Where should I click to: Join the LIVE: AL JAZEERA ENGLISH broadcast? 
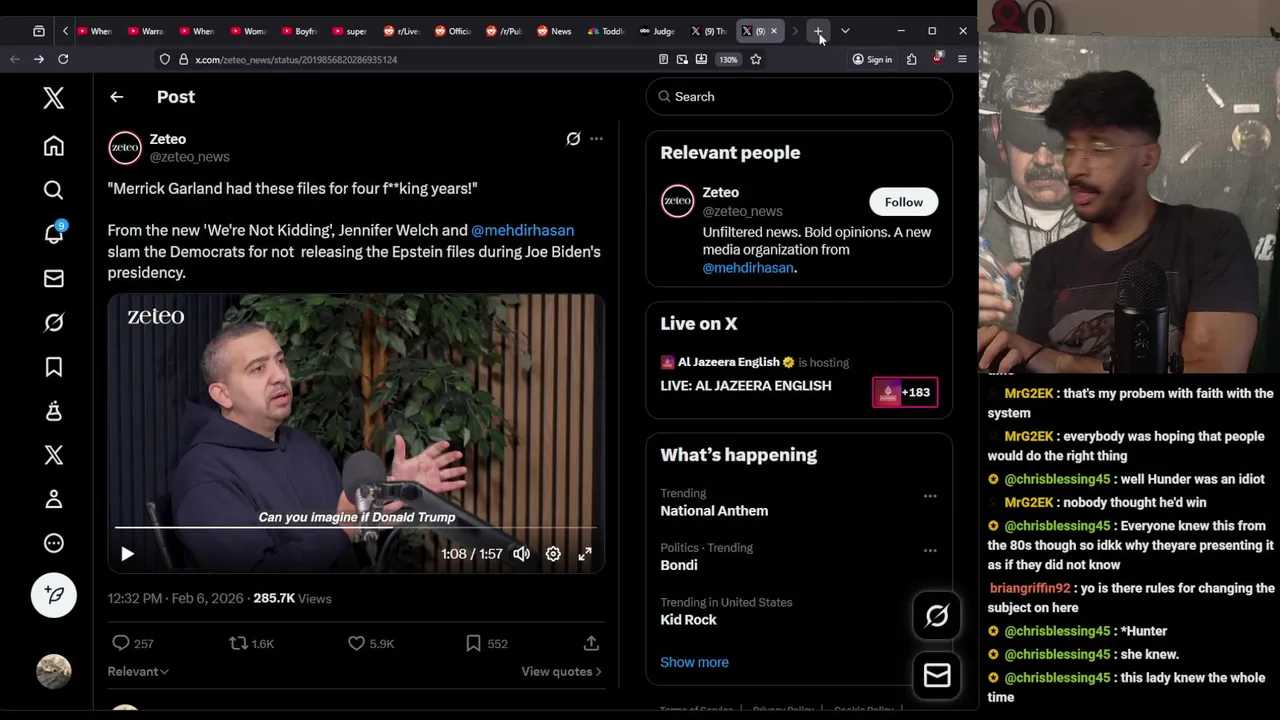[x=745, y=385]
